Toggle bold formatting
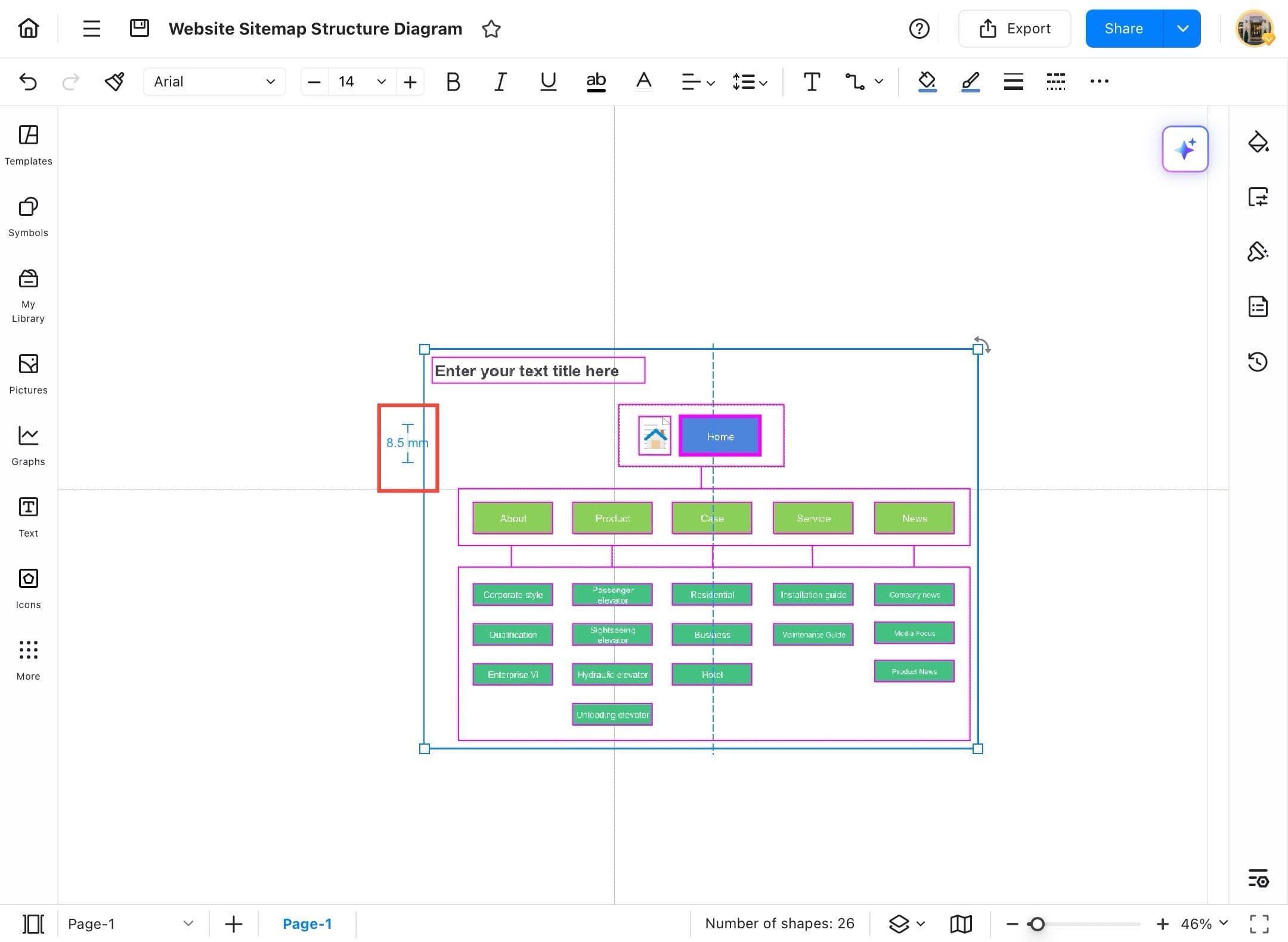 tap(453, 82)
